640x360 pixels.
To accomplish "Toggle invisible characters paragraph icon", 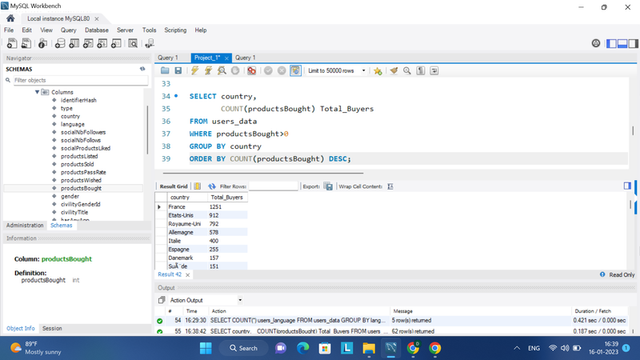I will (421, 71).
